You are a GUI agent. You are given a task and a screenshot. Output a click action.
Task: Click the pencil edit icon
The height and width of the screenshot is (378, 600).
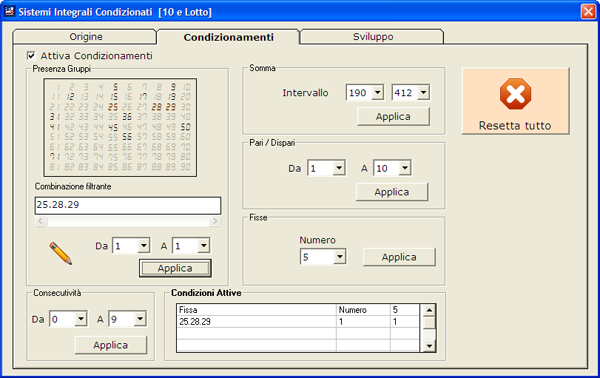[x=60, y=253]
